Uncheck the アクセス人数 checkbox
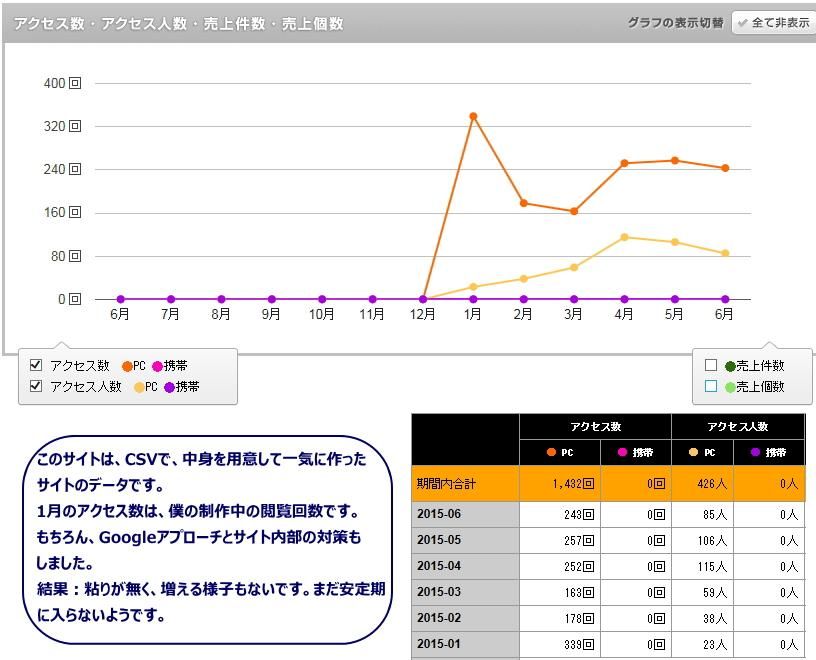Screen dimensions: 816x660 click(x=36, y=386)
